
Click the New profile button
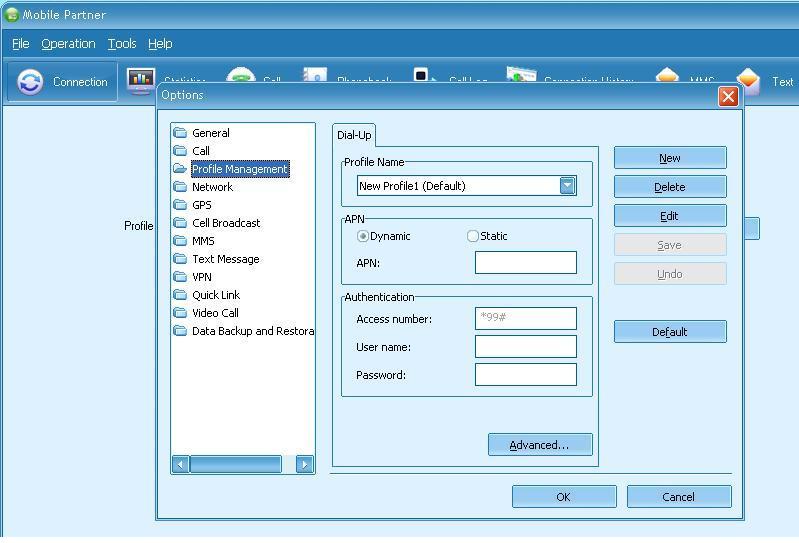[x=670, y=158]
